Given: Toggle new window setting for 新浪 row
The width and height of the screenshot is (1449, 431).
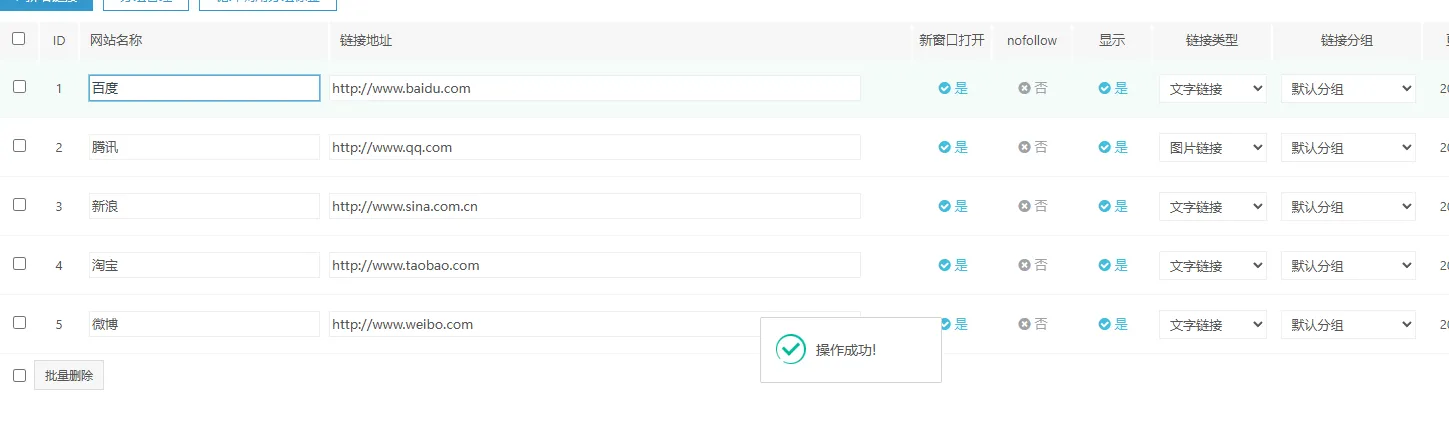Looking at the screenshot, I should coord(953,206).
